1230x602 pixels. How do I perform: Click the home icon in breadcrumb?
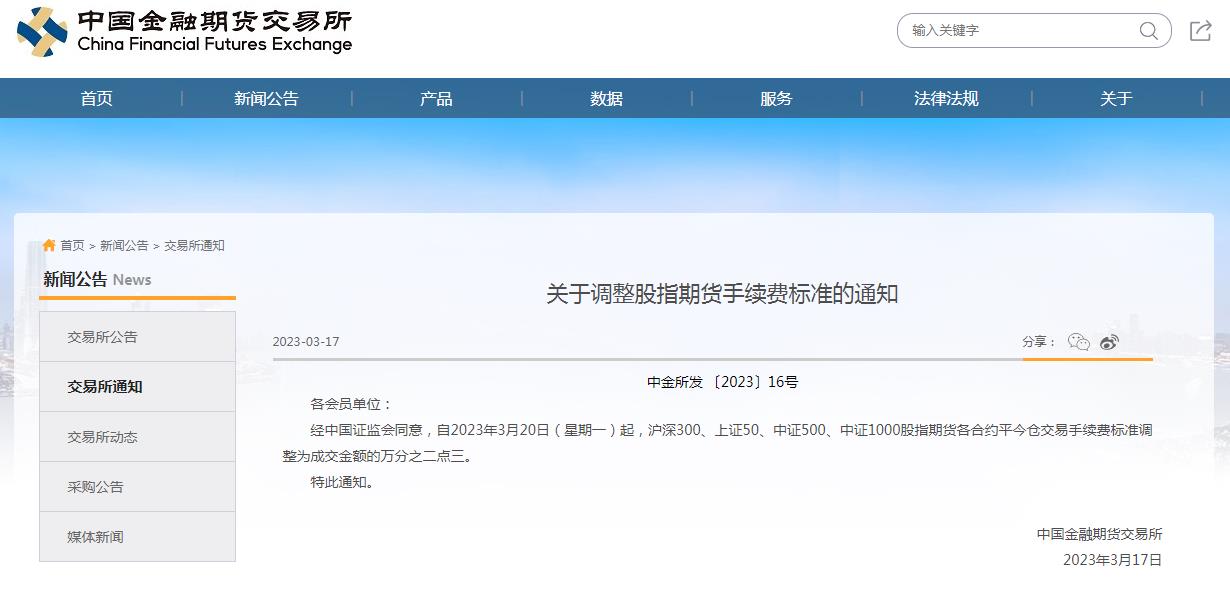(49, 245)
